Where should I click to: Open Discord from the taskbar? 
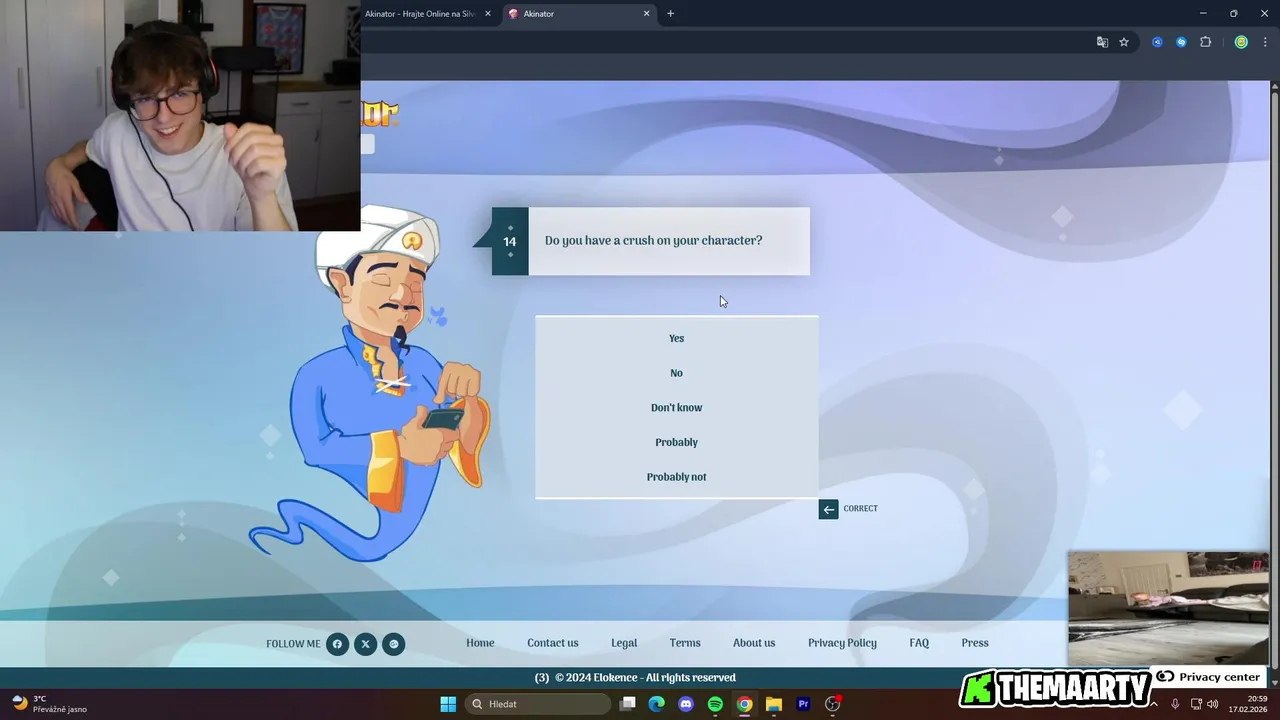pos(686,704)
